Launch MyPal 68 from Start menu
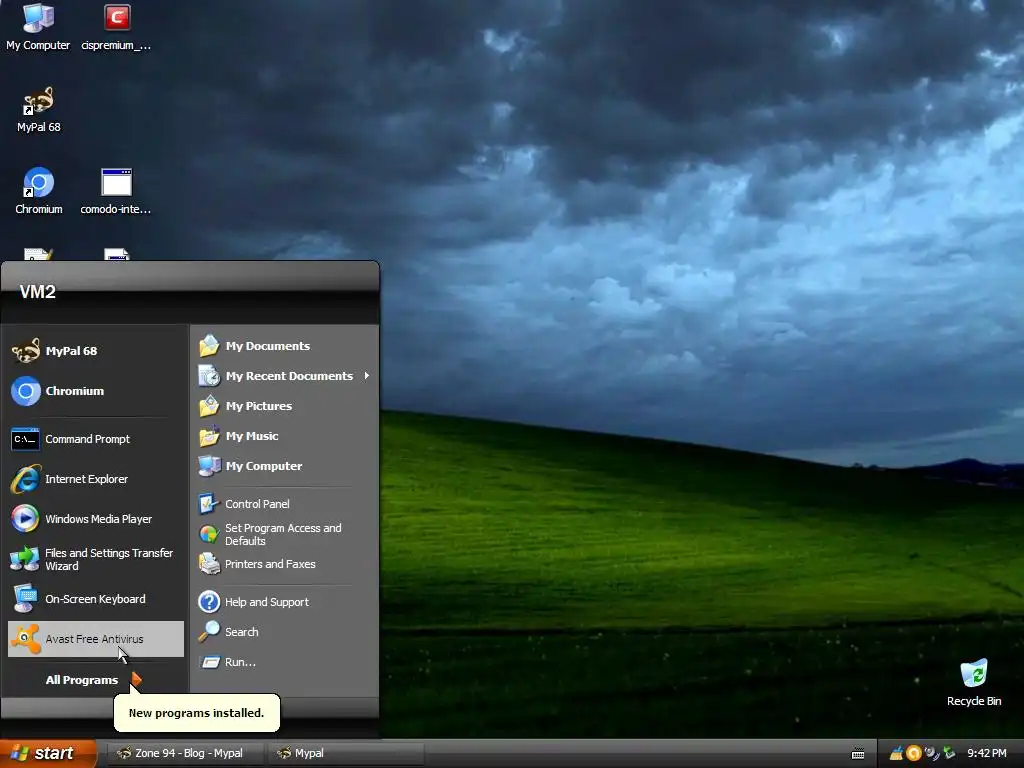This screenshot has width=1024, height=768. coord(95,351)
